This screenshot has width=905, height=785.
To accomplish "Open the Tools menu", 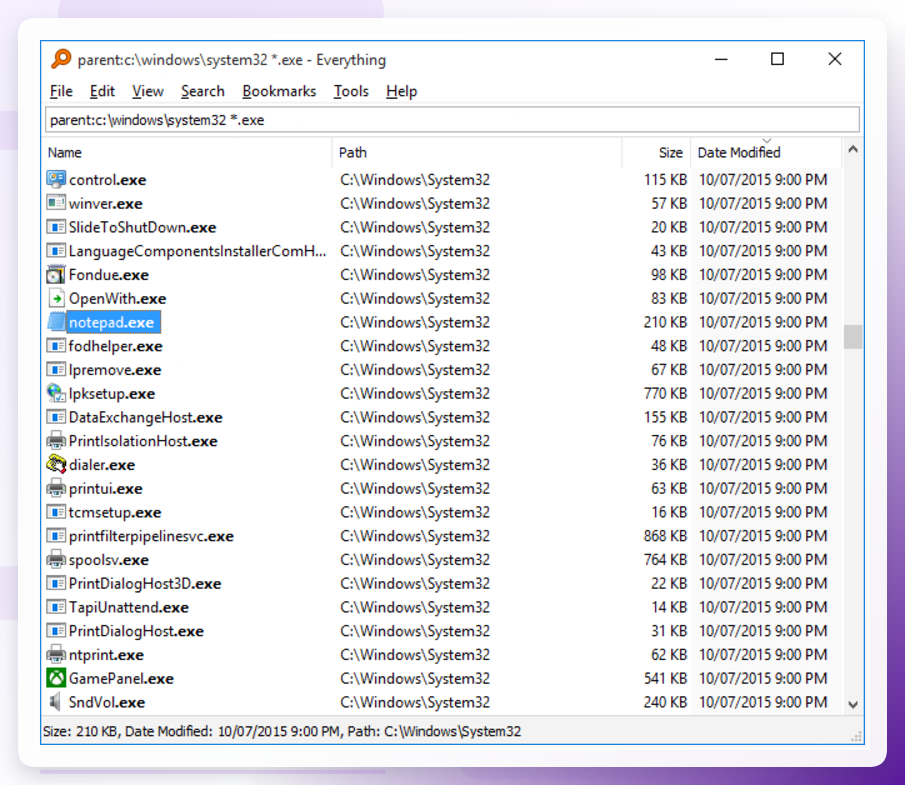I will point(351,91).
